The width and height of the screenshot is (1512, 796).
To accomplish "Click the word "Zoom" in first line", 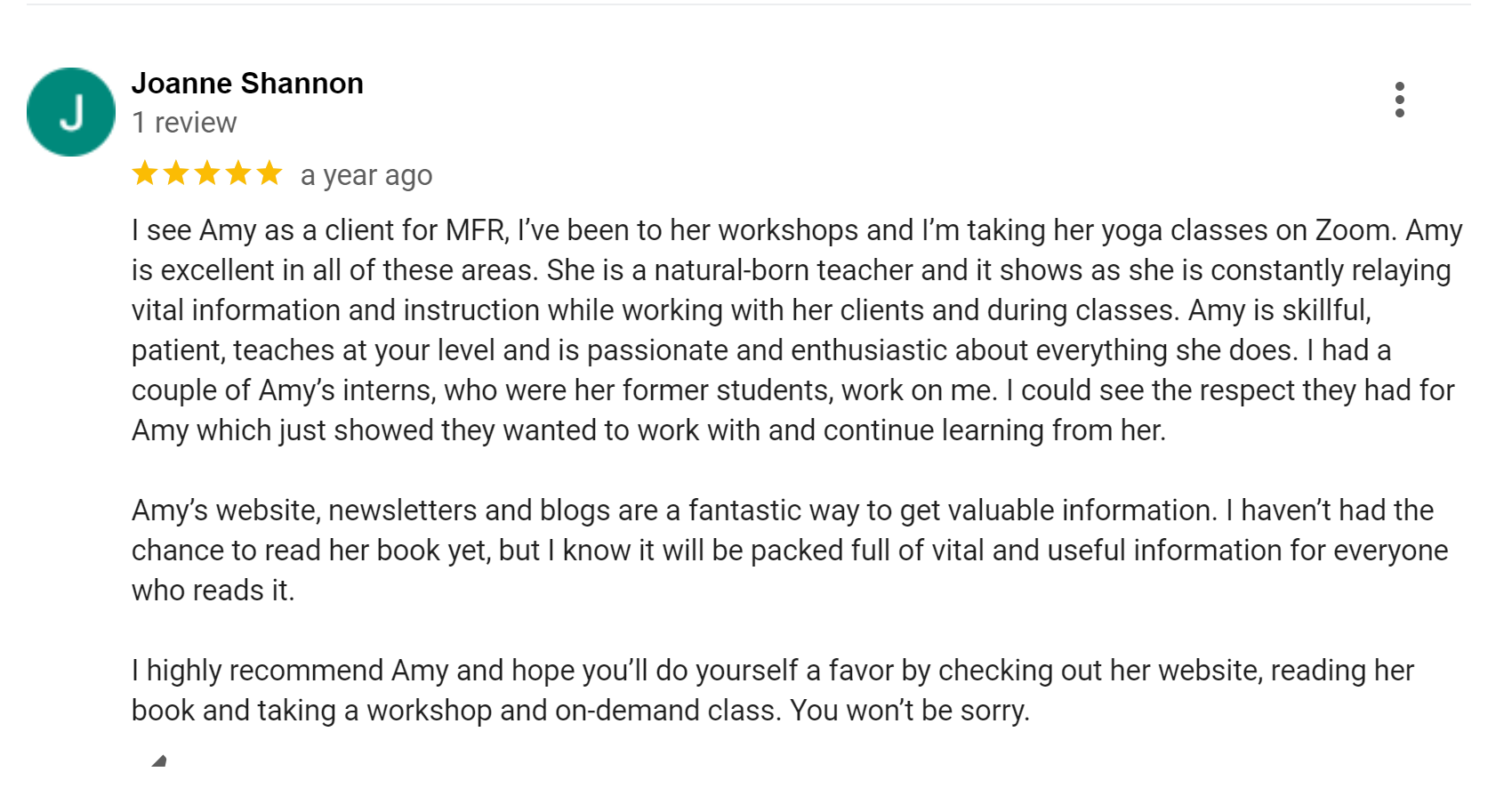I will point(1352,230).
